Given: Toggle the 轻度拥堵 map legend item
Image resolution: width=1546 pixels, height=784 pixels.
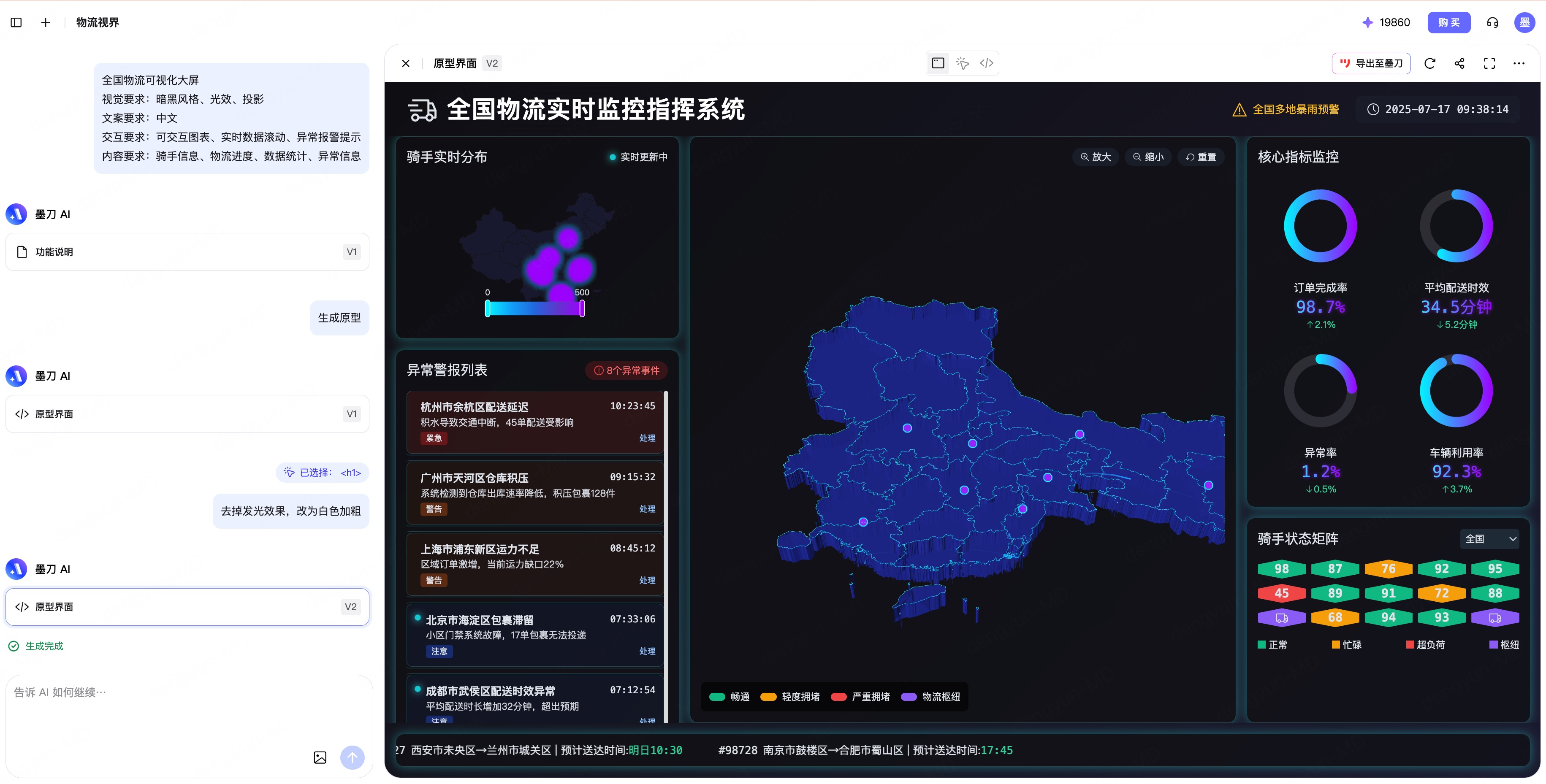Looking at the screenshot, I should pos(790,696).
